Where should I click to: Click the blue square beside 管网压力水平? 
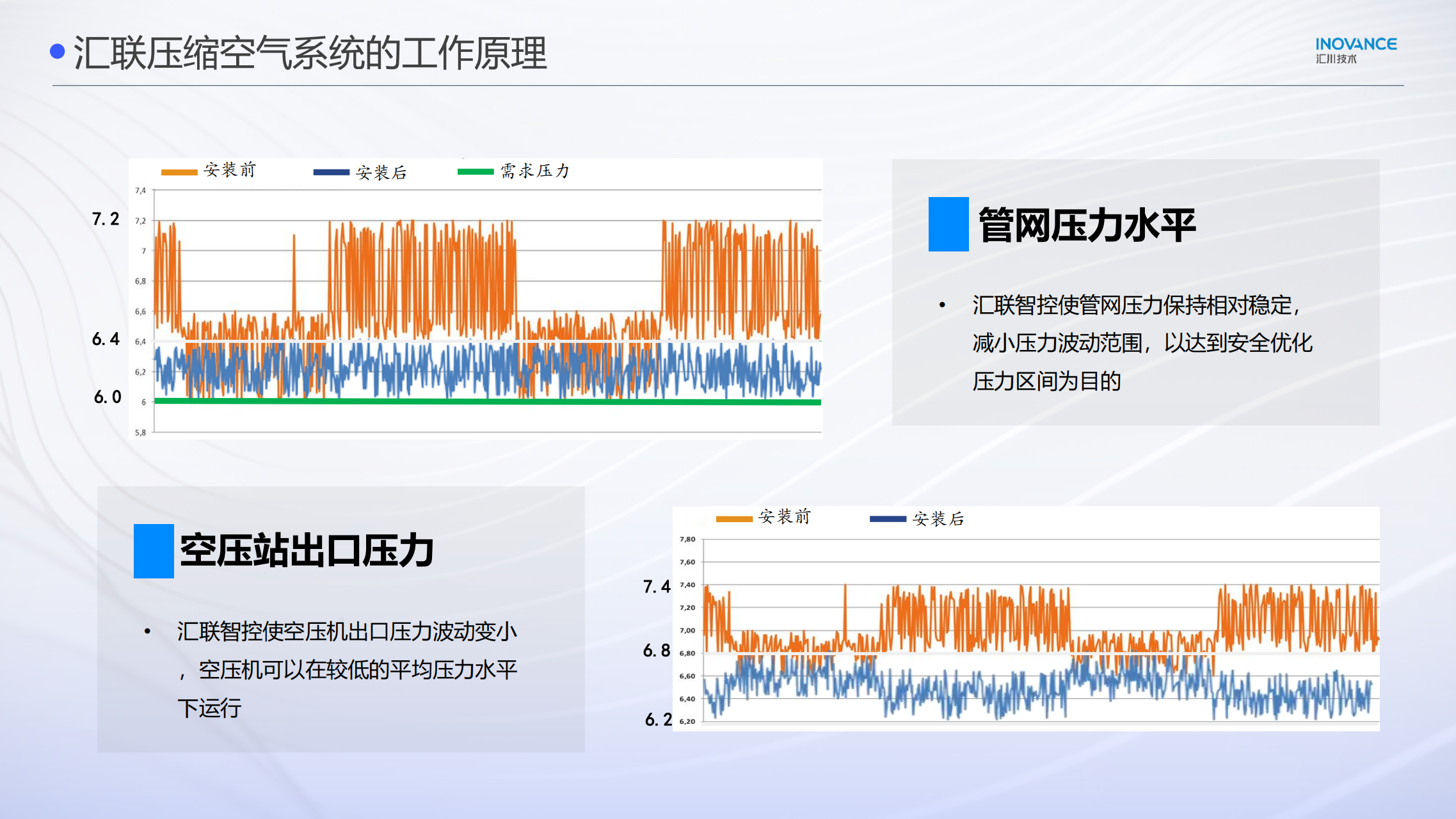948,224
